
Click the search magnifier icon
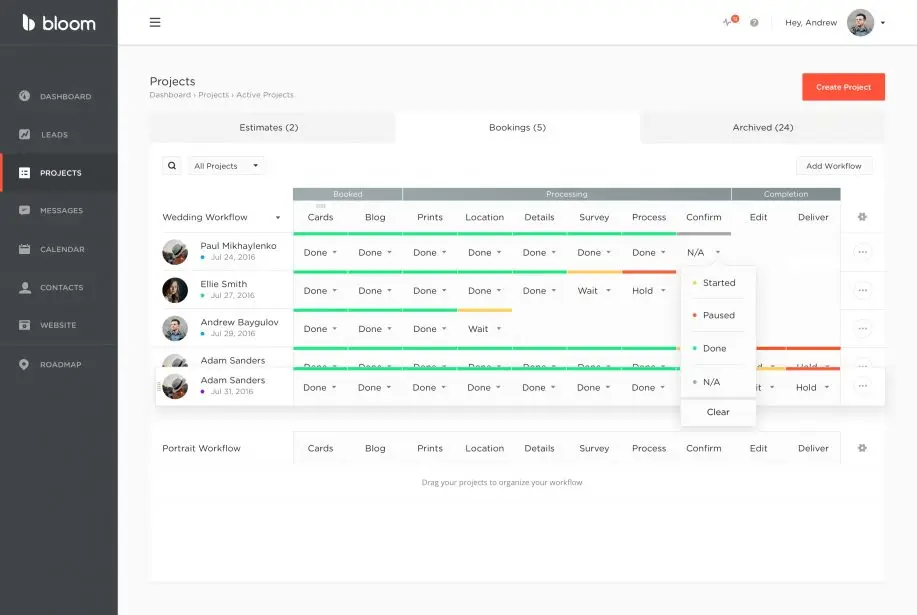tap(172, 165)
